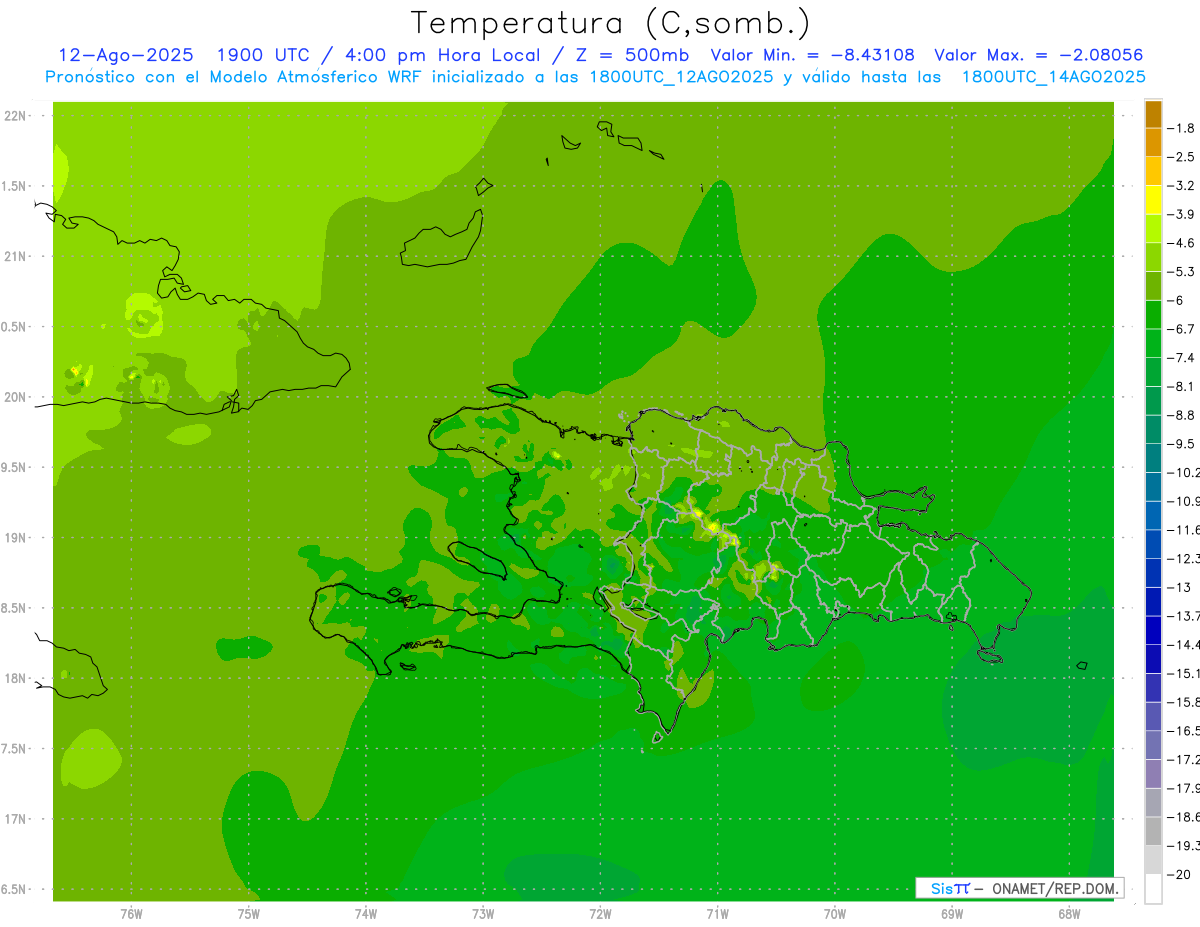Click the '70W' longitude label
Viewport: 1200px width, 927px height.
[835, 913]
